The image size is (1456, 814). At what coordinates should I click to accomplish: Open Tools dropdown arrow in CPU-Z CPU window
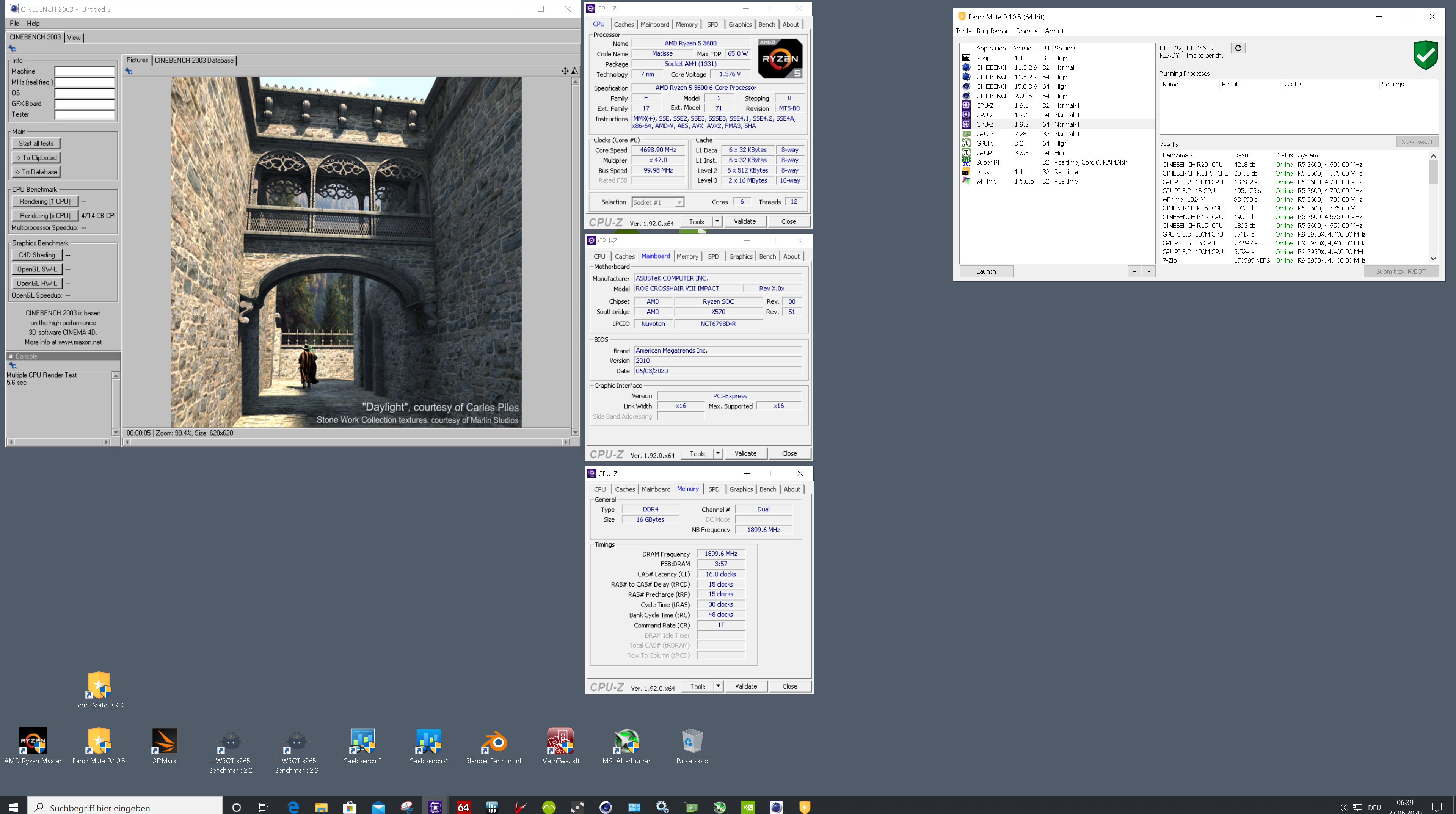click(717, 221)
